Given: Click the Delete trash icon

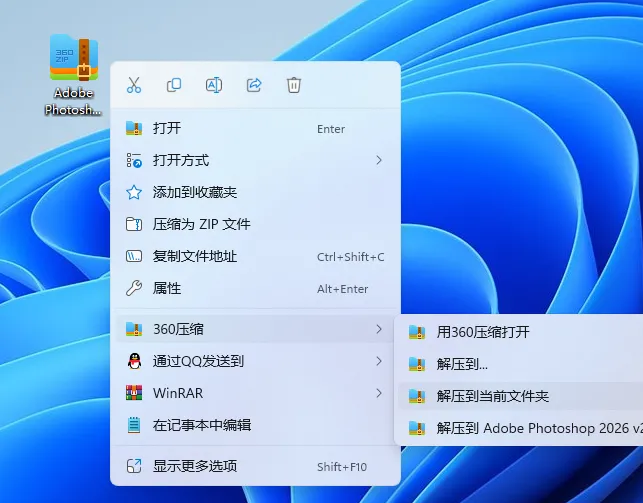Looking at the screenshot, I should (x=294, y=85).
